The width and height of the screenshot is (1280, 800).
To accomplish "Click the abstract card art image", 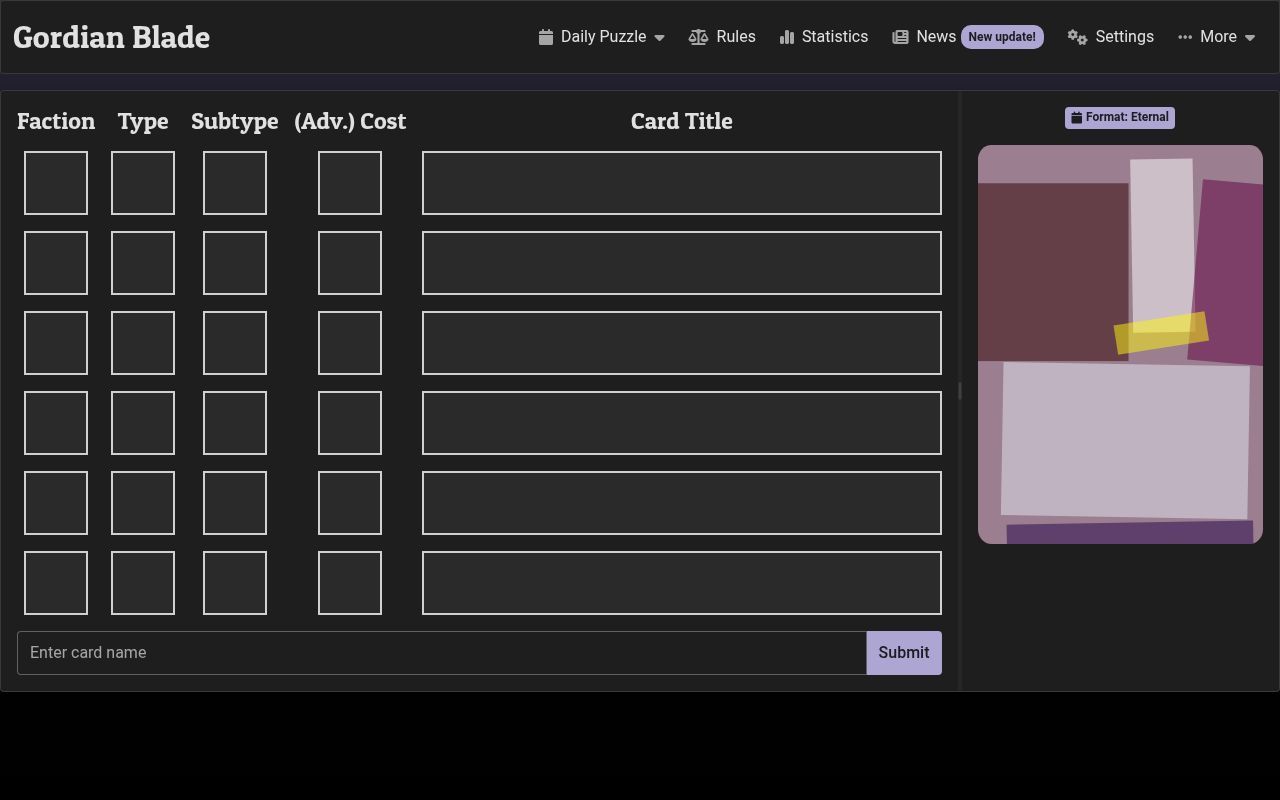I will [x=1120, y=345].
